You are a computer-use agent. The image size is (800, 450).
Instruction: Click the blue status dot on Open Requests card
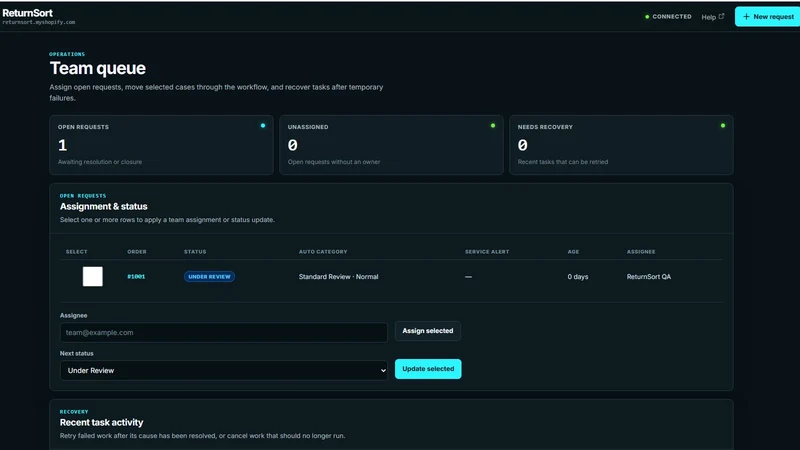(x=263, y=126)
